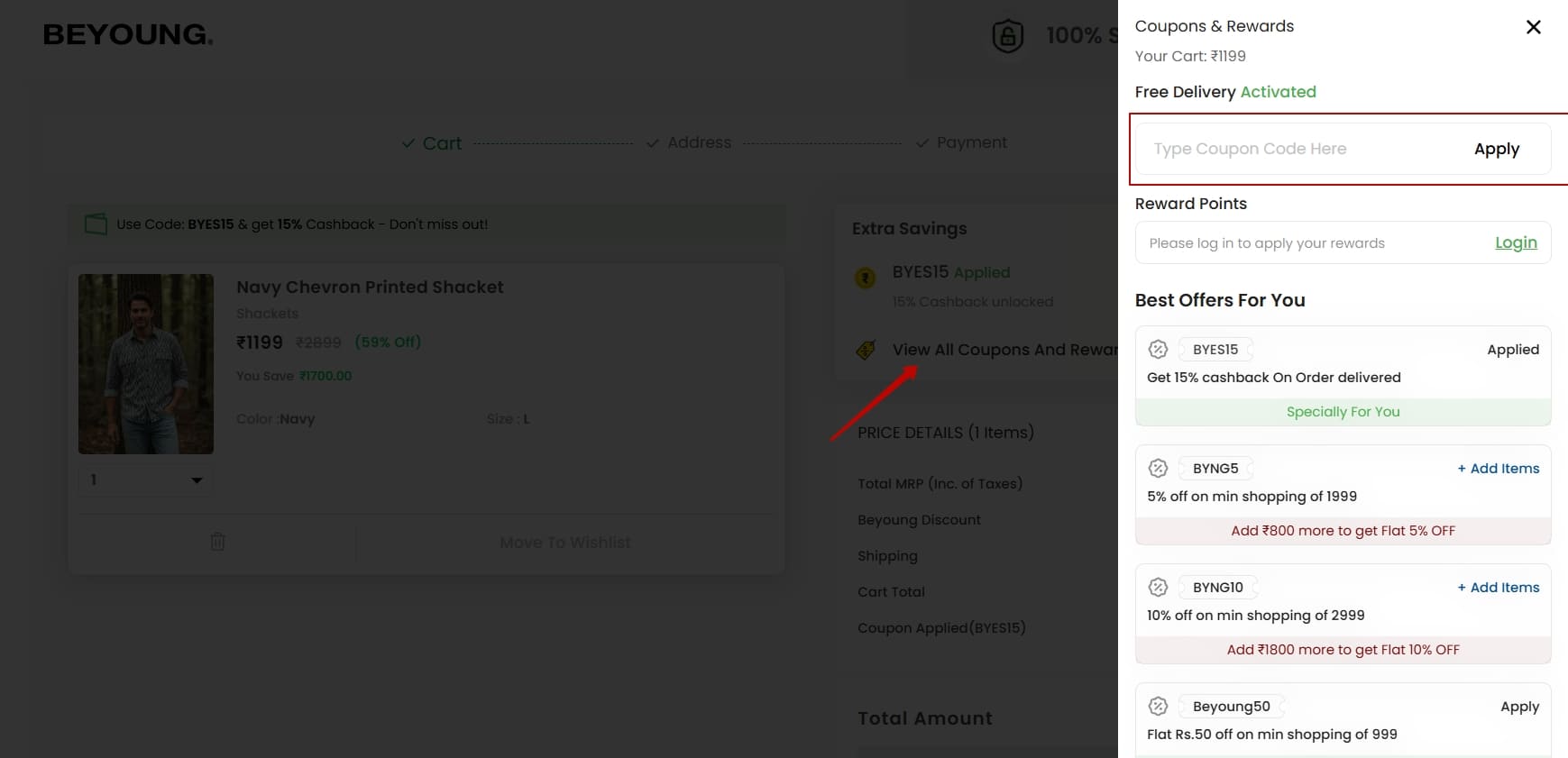1568x758 pixels.
Task: Click the Best Offers For You heading
Action: [1220, 300]
